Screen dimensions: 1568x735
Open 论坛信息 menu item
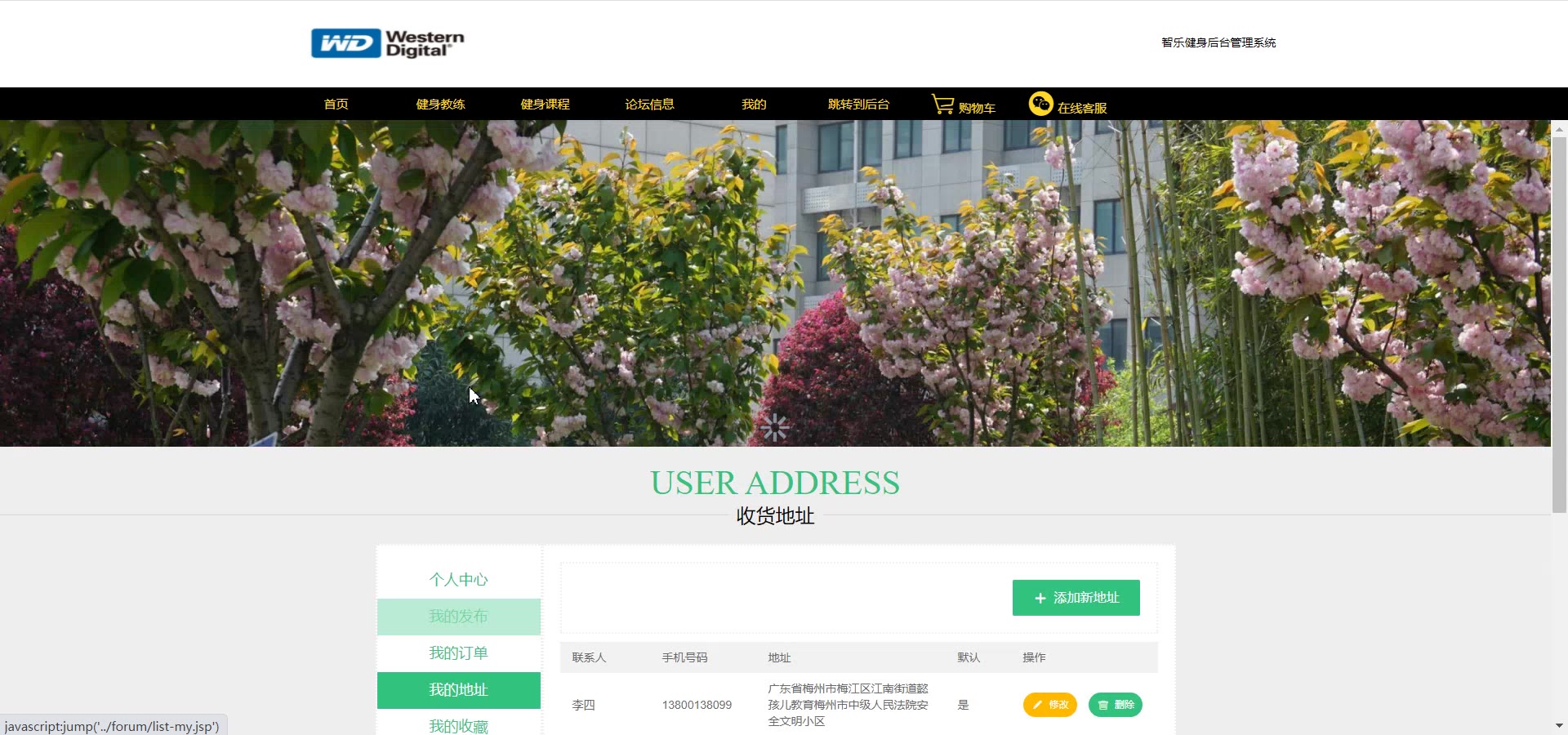(x=649, y=104)
